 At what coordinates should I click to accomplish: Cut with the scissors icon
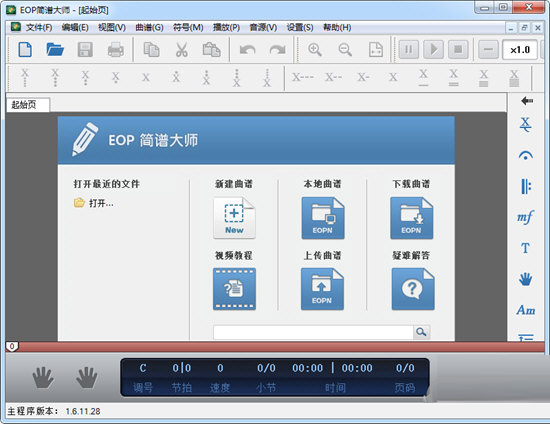pyautogui.click(x=181, y=49)
